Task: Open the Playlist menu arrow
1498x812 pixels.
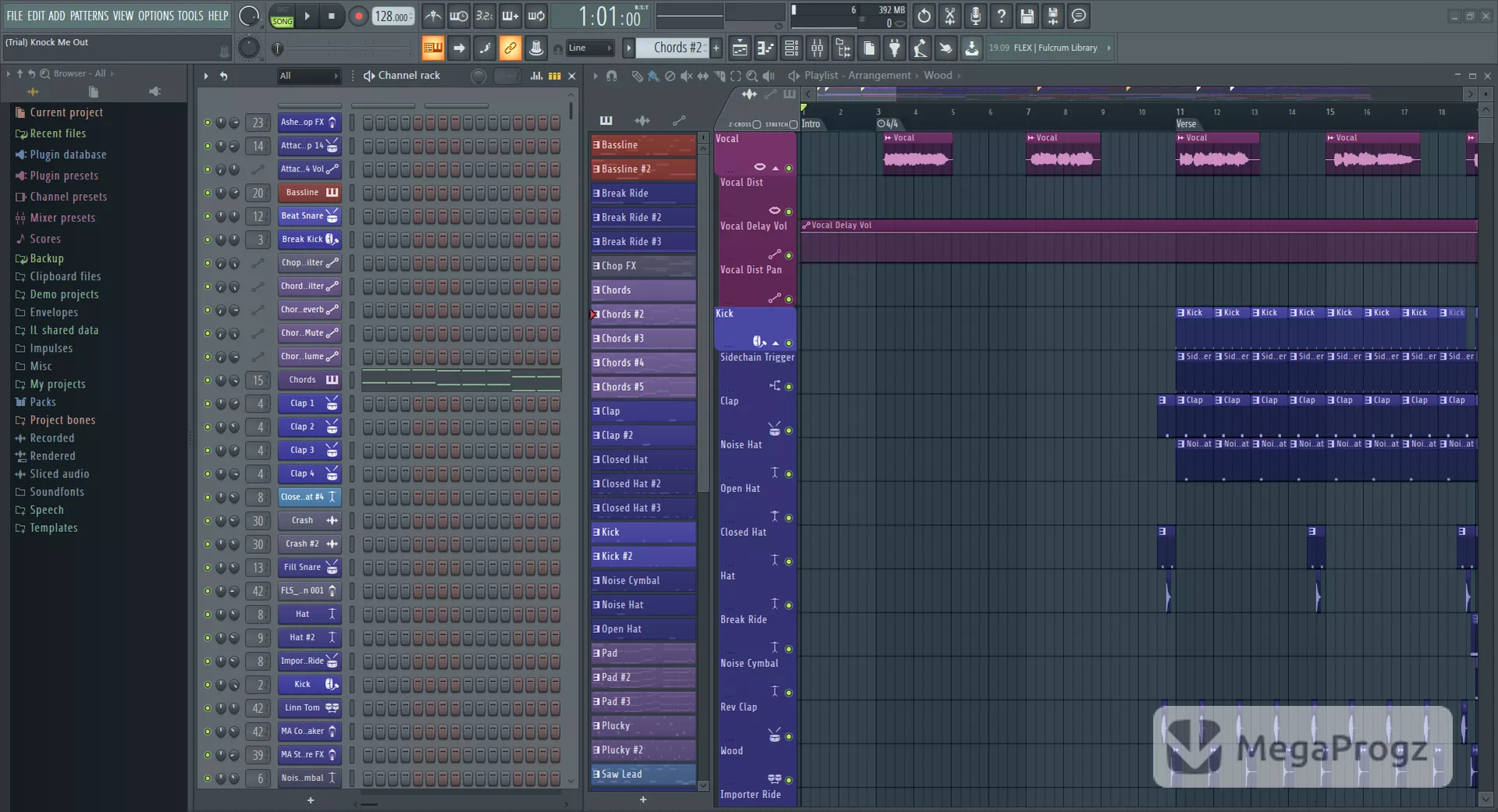Action: 595,76
